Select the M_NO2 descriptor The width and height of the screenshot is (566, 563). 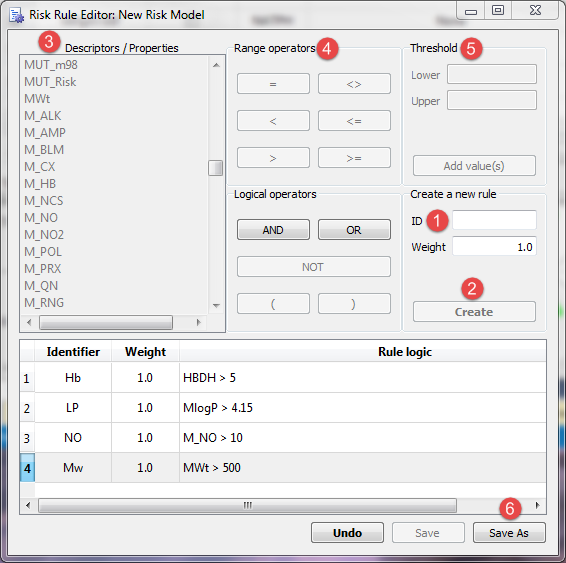coord(44,235)
